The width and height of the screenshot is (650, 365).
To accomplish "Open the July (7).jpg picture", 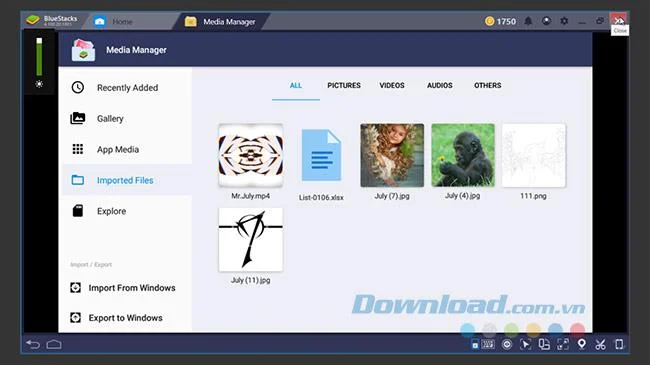I will tap(392, 155).
